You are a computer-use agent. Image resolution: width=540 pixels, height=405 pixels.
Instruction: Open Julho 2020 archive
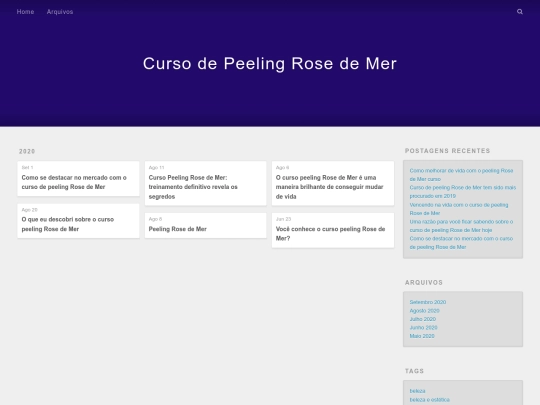(x=423, y=319)
